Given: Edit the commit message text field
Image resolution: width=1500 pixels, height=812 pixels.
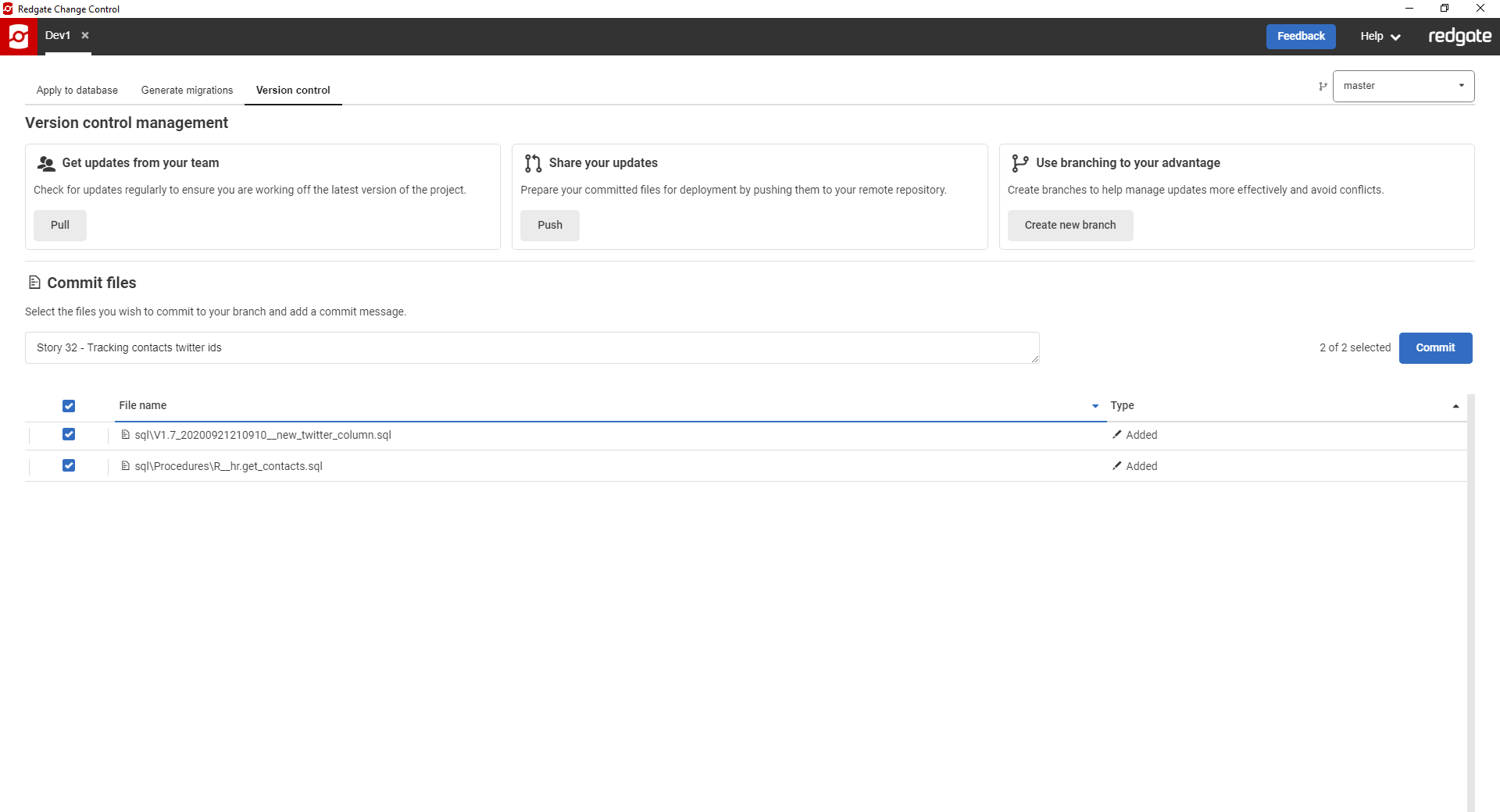Looking at the screenshot, I should (531, 348).
